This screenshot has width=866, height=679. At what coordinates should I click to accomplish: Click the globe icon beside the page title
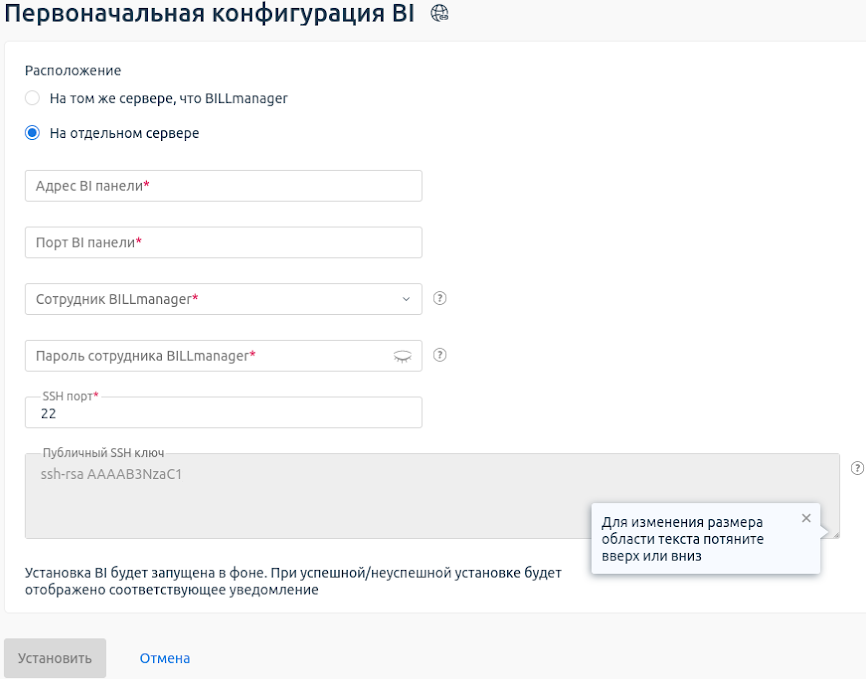point(439,14)
